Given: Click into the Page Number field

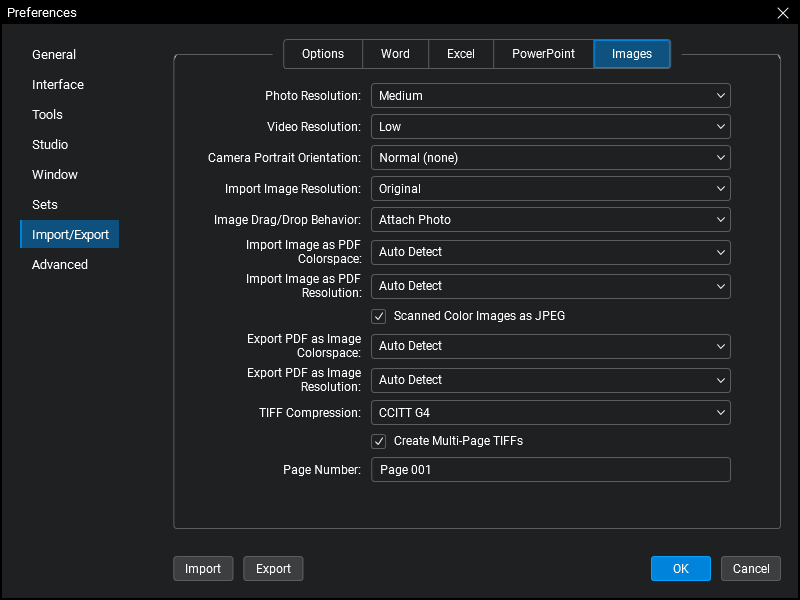Looking at the screenshot, I should point(550,470).
